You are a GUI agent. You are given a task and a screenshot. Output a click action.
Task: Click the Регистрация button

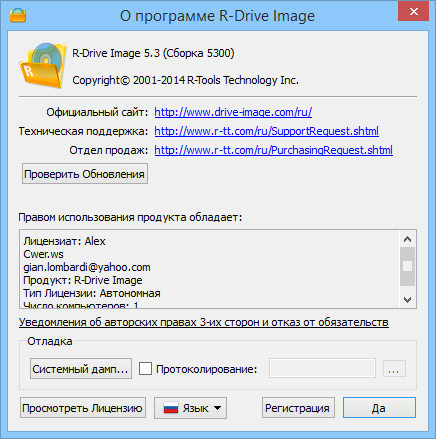tap(298, 408)
